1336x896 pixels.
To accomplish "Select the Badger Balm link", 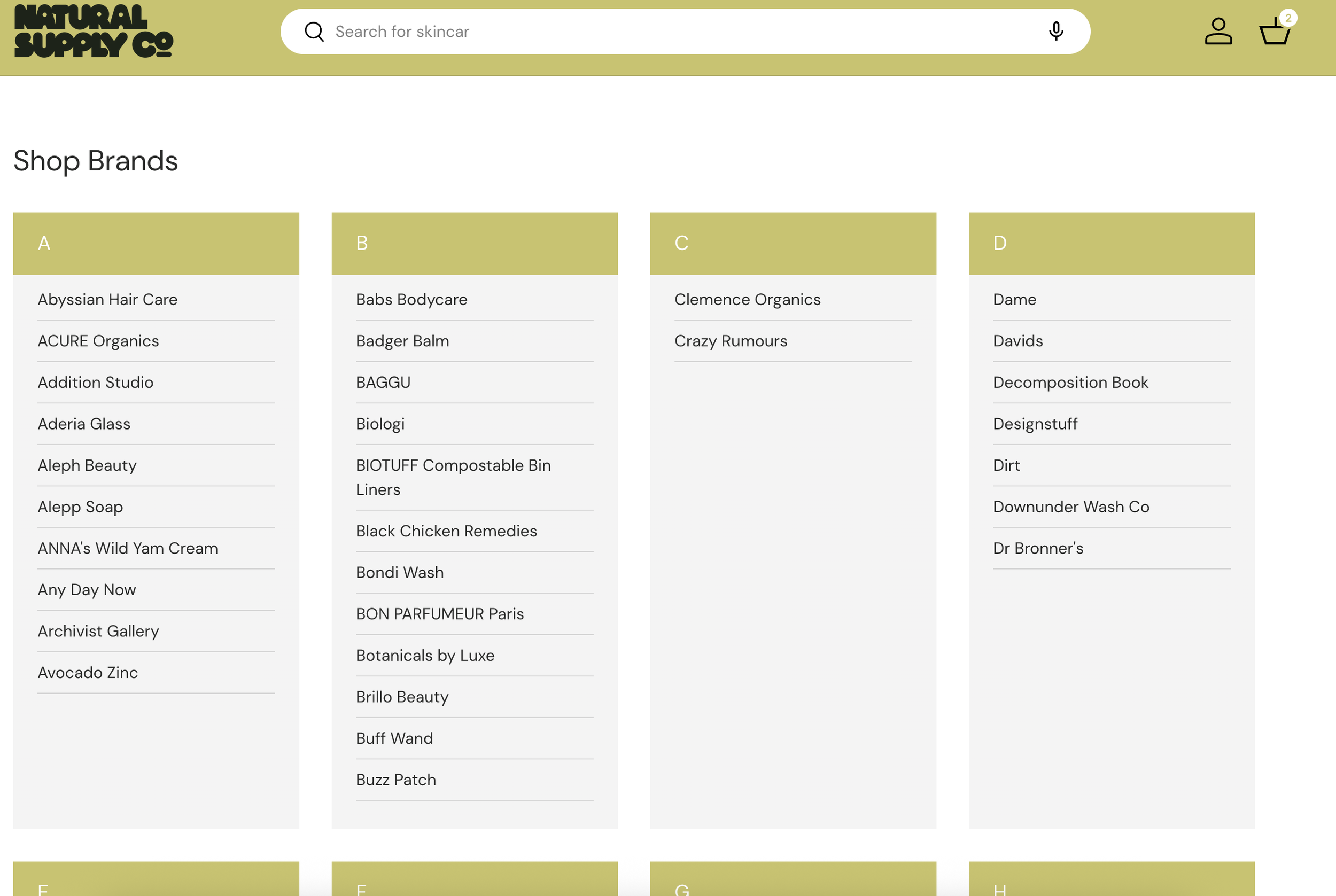I will click(402, 341).
